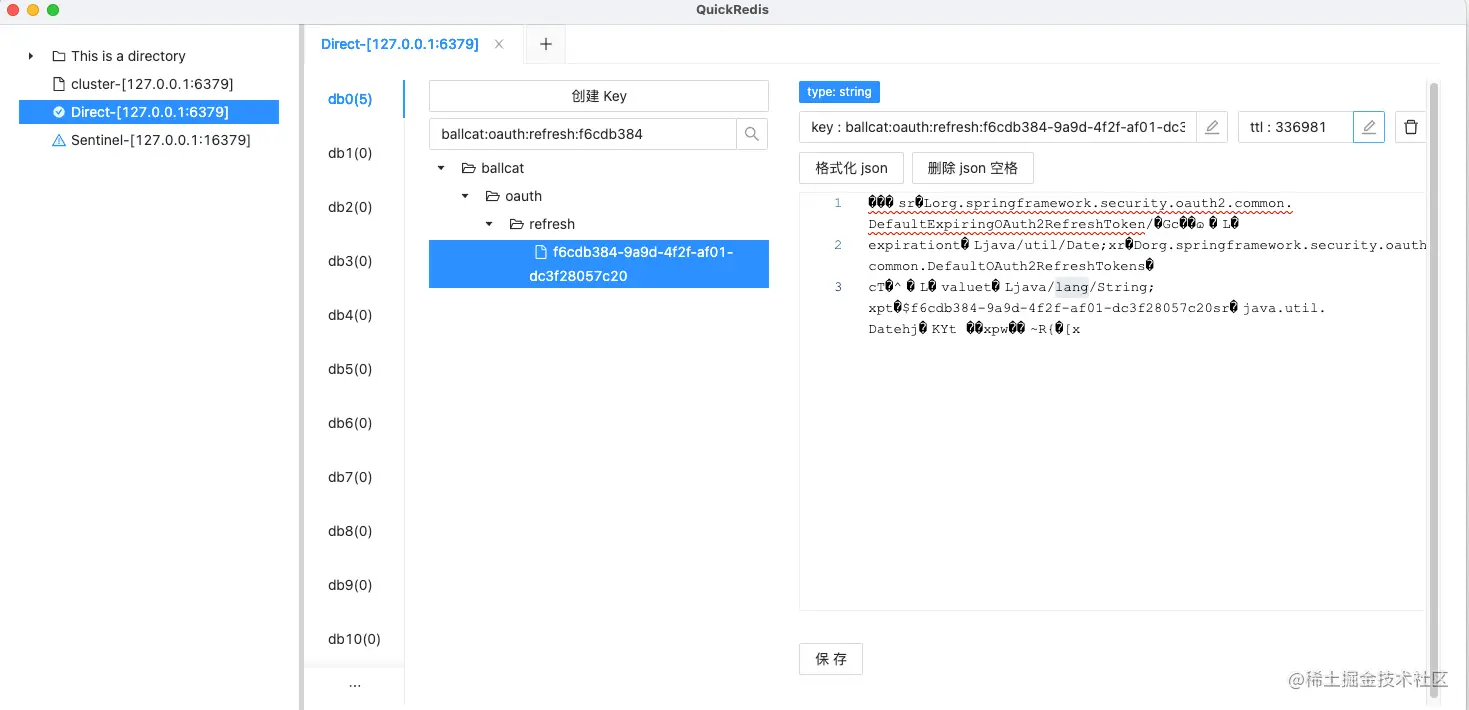
Task: Click the 保 存 save button
Action: click(x=831, y=659)
